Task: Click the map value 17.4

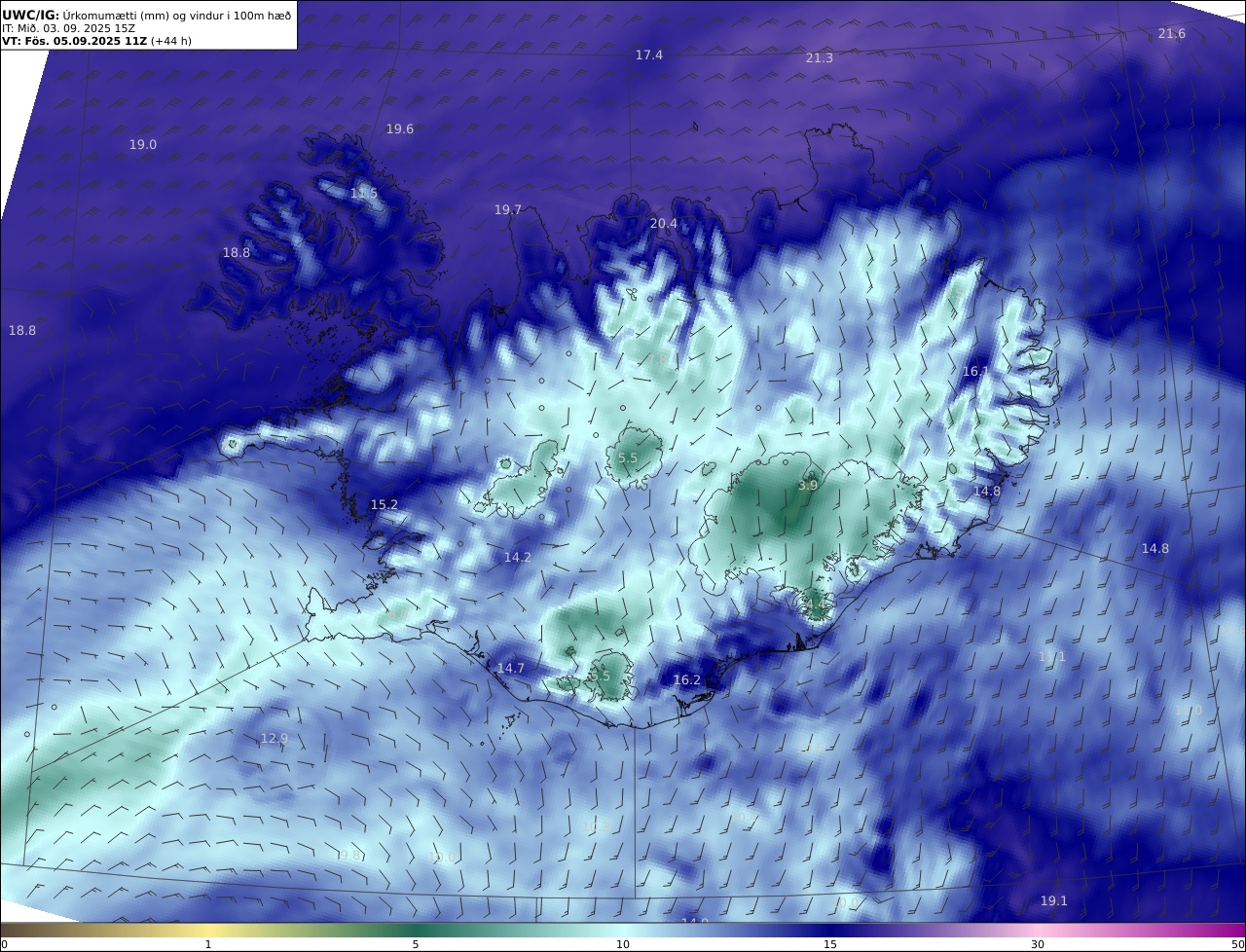Action: [649, 55]
